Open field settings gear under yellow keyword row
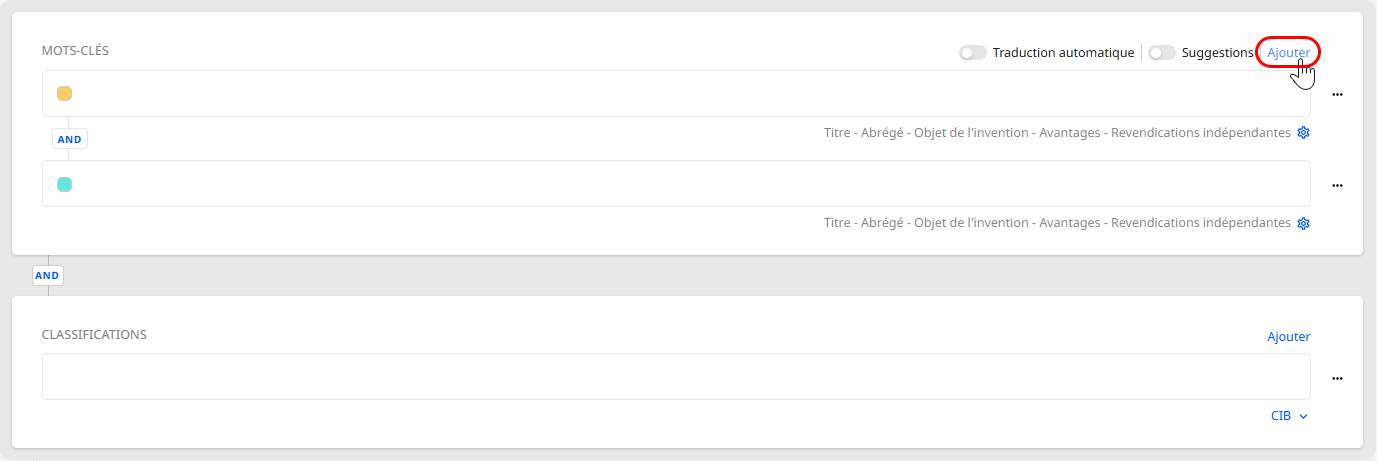Viewport: 1377px width, 461px height. tap(1303, 133)
